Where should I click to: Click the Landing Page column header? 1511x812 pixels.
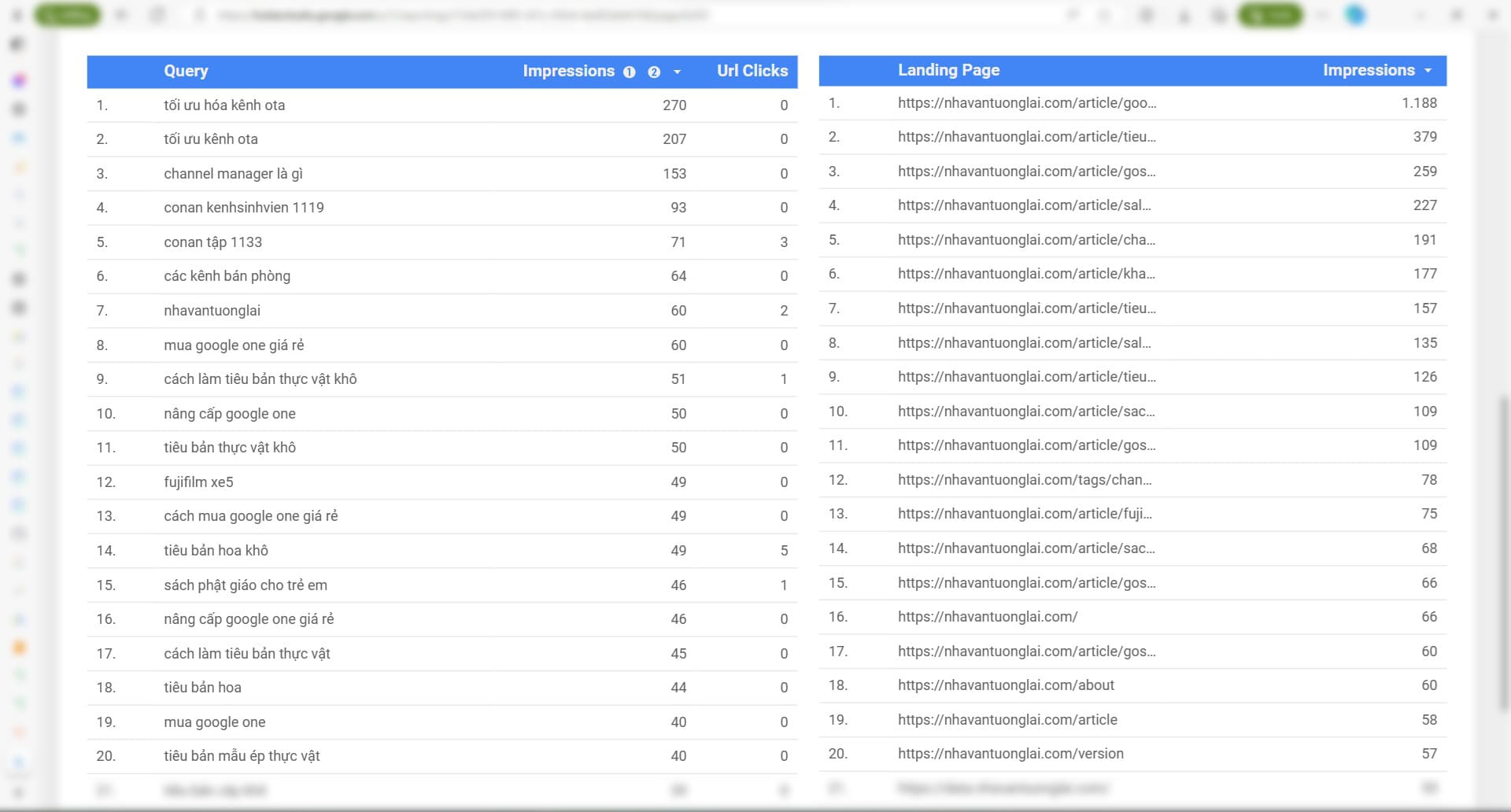949,70
